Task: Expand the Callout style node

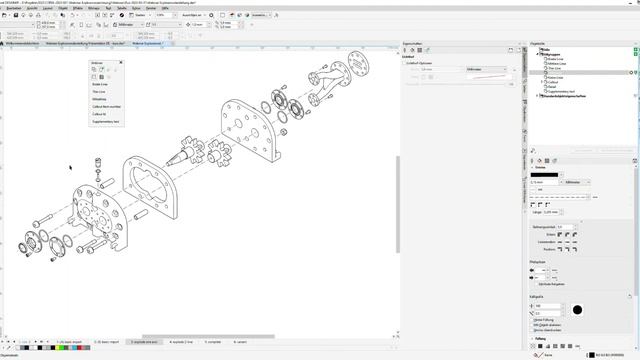Action: coord(542,82)
